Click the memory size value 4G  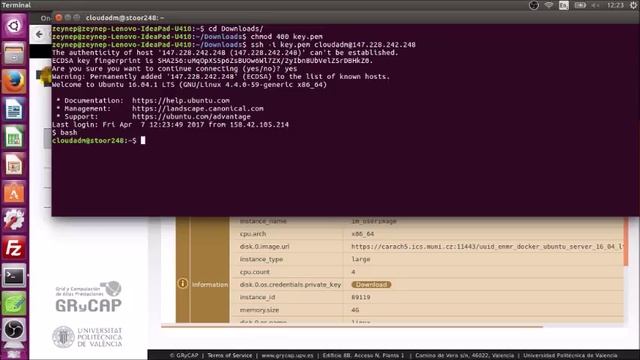355,310
